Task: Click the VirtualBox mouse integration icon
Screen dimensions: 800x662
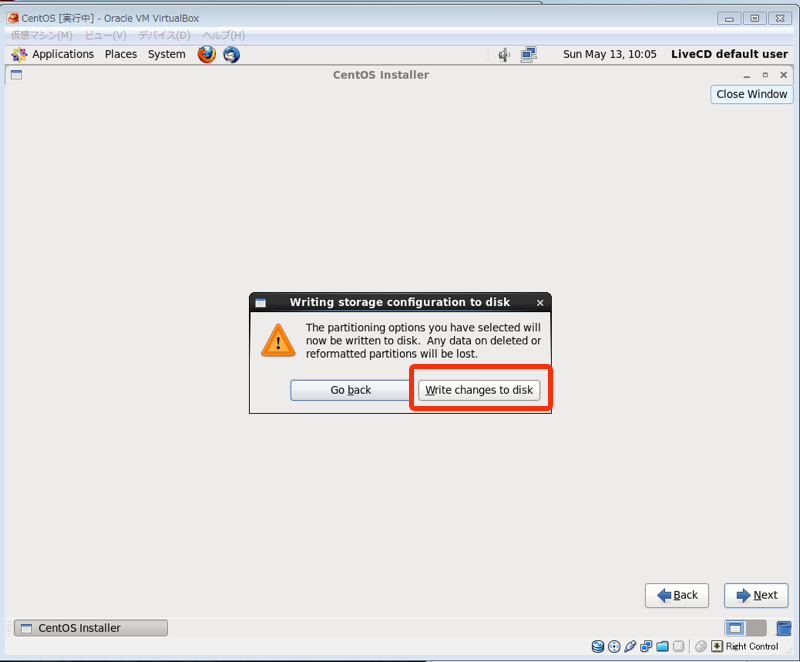Action: click(701, 646)
